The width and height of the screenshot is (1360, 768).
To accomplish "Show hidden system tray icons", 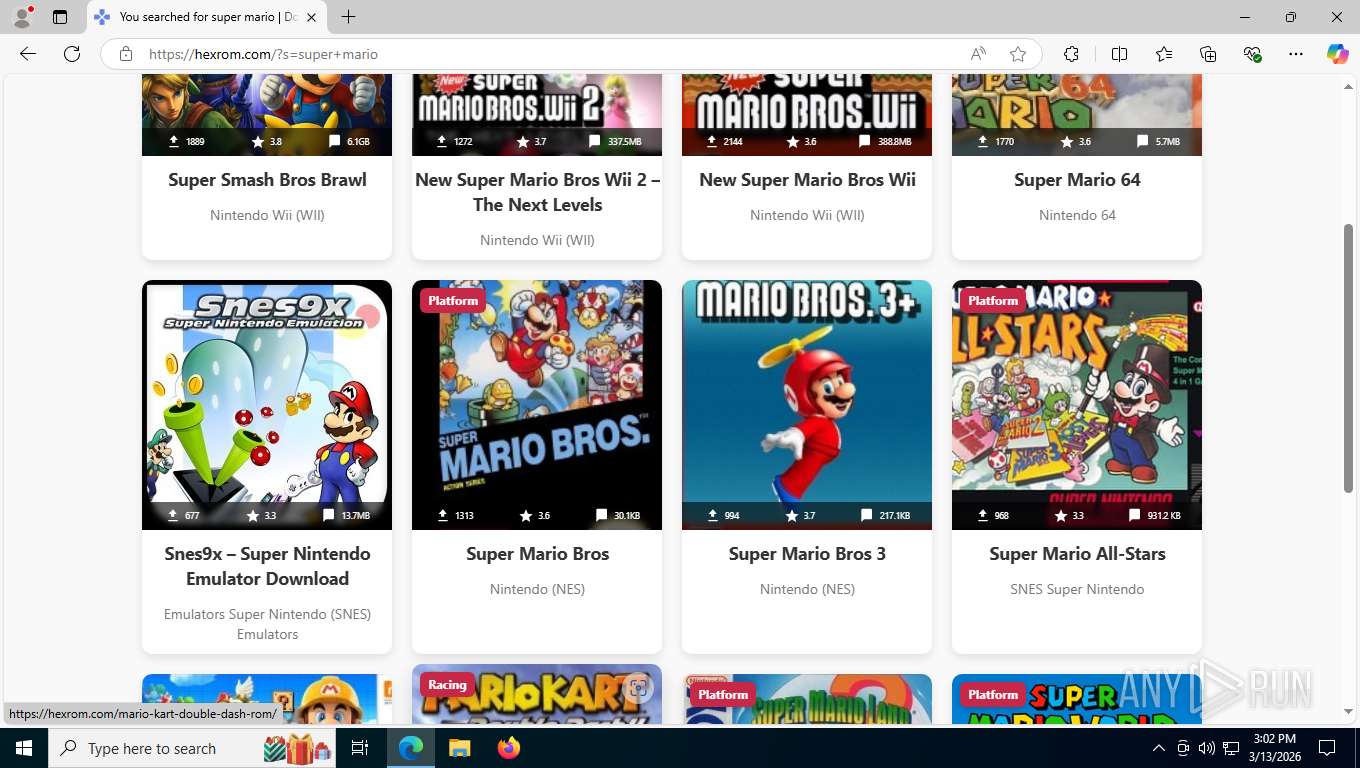I will 1159,748.
